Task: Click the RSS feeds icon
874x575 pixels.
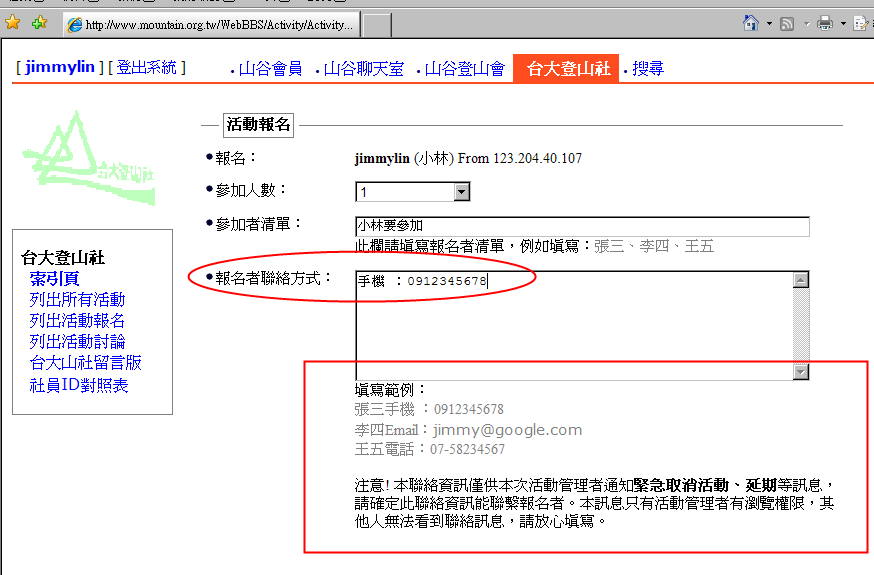Action: [787, 23]
